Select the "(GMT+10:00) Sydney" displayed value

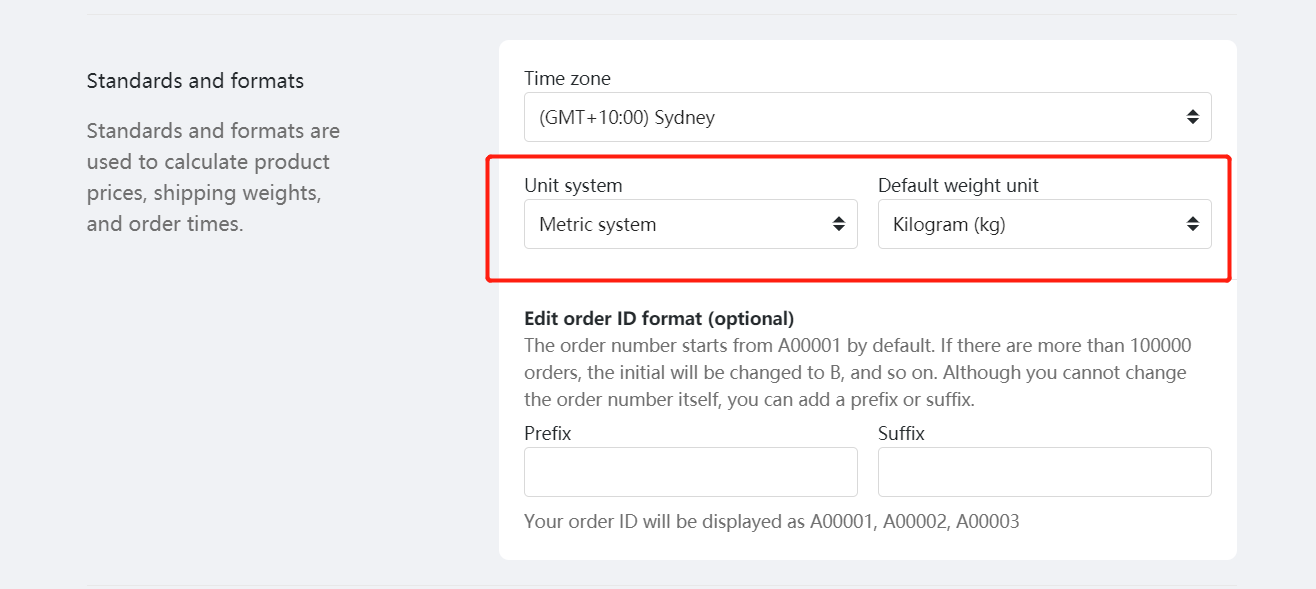tap(627, 117)
